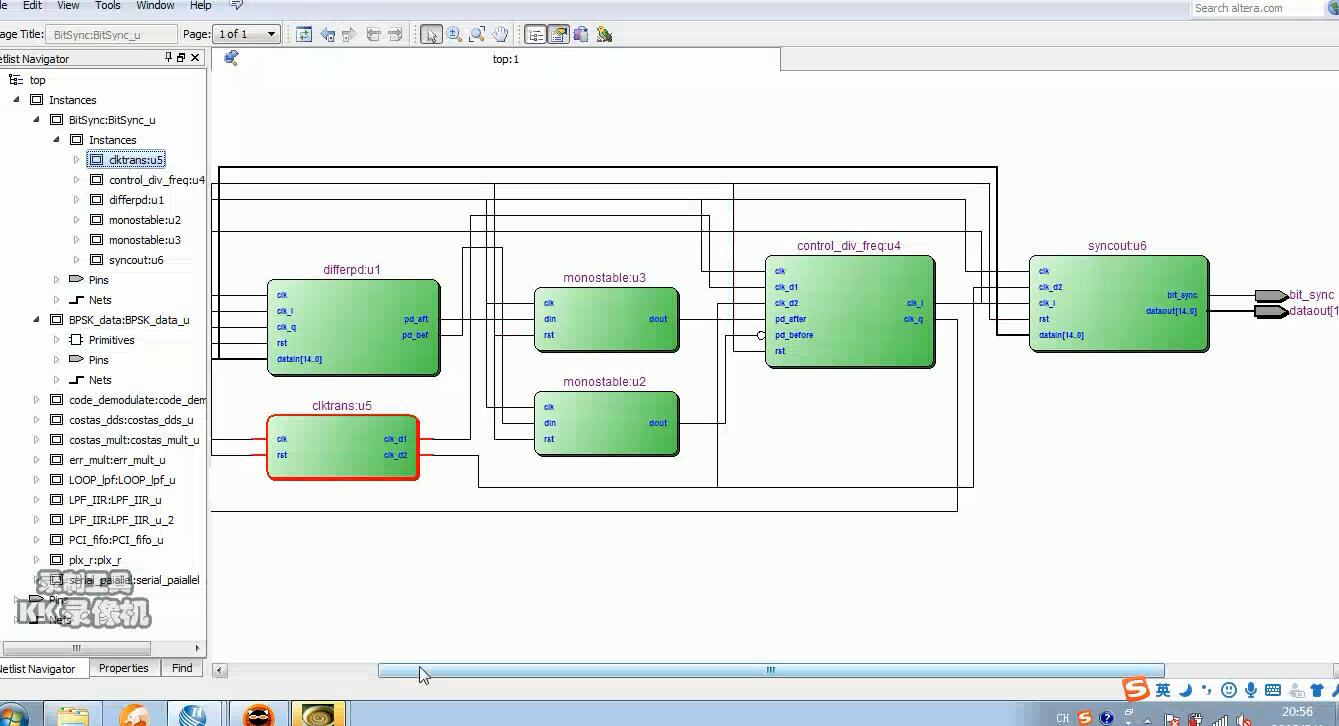This screenshot has width=1339, height=726.
Task: Click the green bird's-eye view icon
Action: click(x=604, y=34)
